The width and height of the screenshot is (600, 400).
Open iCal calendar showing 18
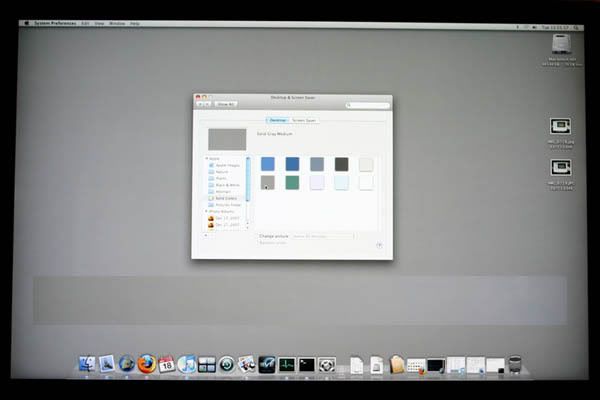pos(166,364)
